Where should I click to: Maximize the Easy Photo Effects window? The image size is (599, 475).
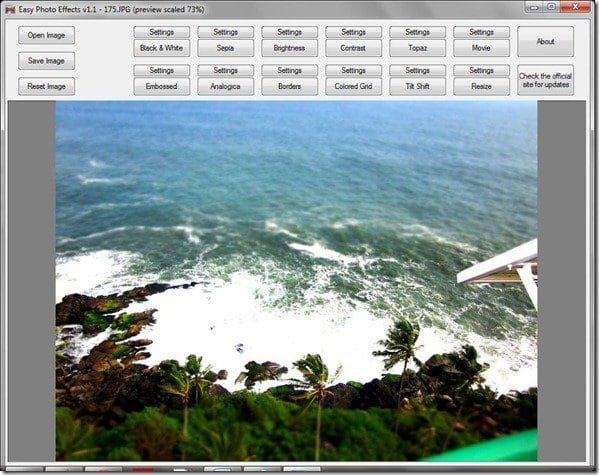coord(551,7)
